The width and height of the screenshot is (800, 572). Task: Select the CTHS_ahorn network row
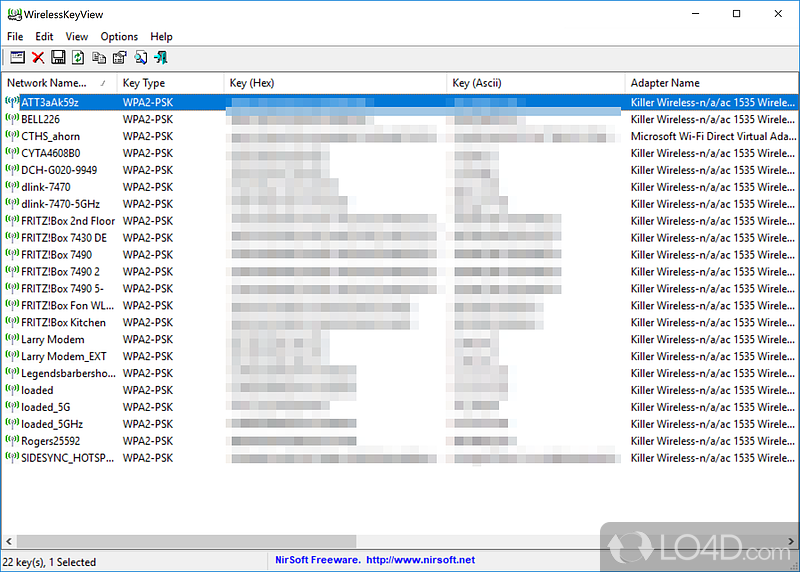click(x=400, y=136)
